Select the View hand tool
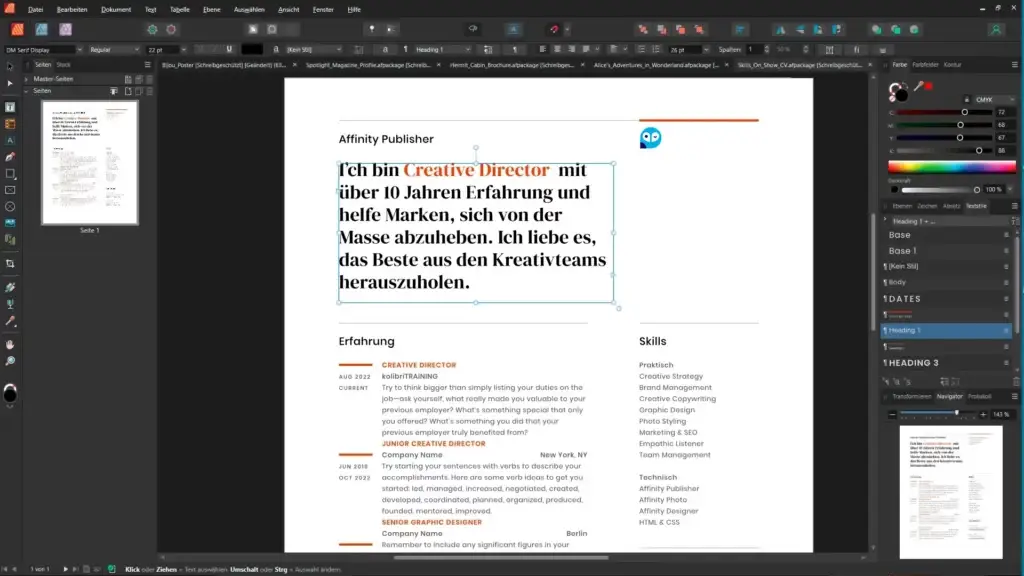Image resolution: width=1024 pixels, height=576 pixels. (x=10, y=344)
